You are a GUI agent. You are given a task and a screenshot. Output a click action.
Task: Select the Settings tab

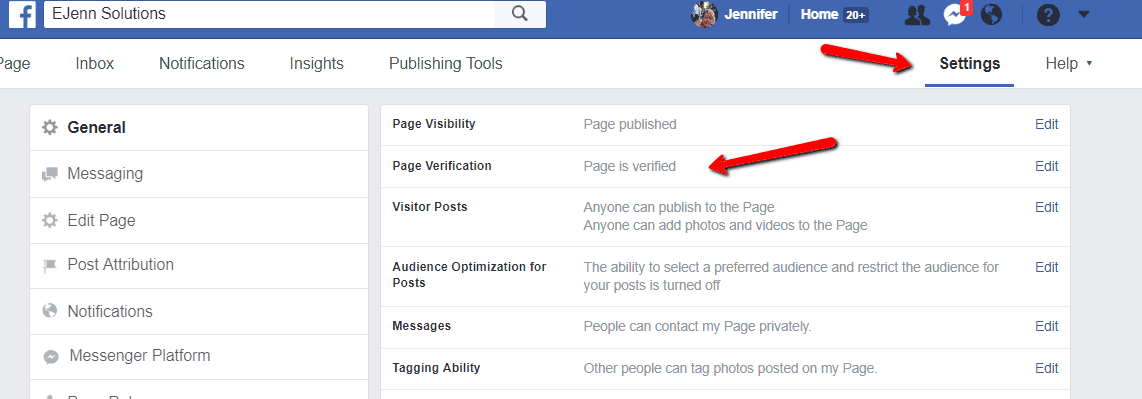[969, 63]
